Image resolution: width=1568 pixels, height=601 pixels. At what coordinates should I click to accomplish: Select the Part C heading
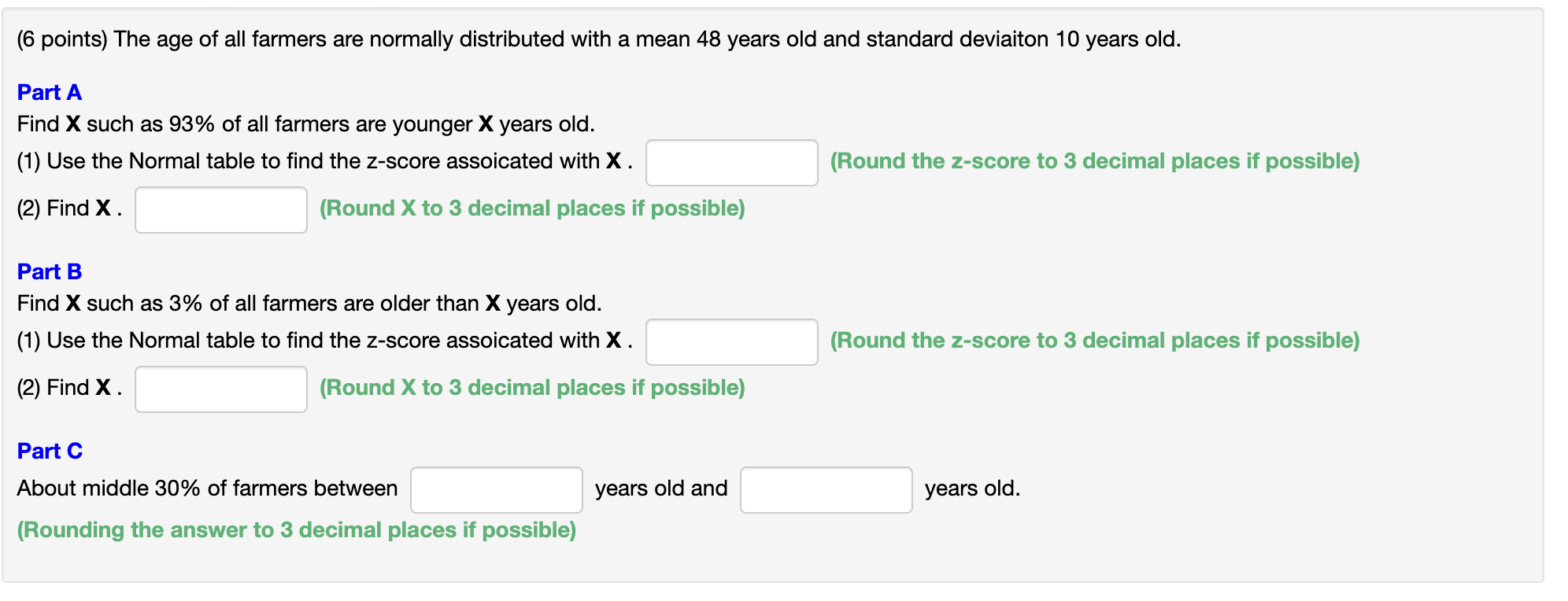49,451
